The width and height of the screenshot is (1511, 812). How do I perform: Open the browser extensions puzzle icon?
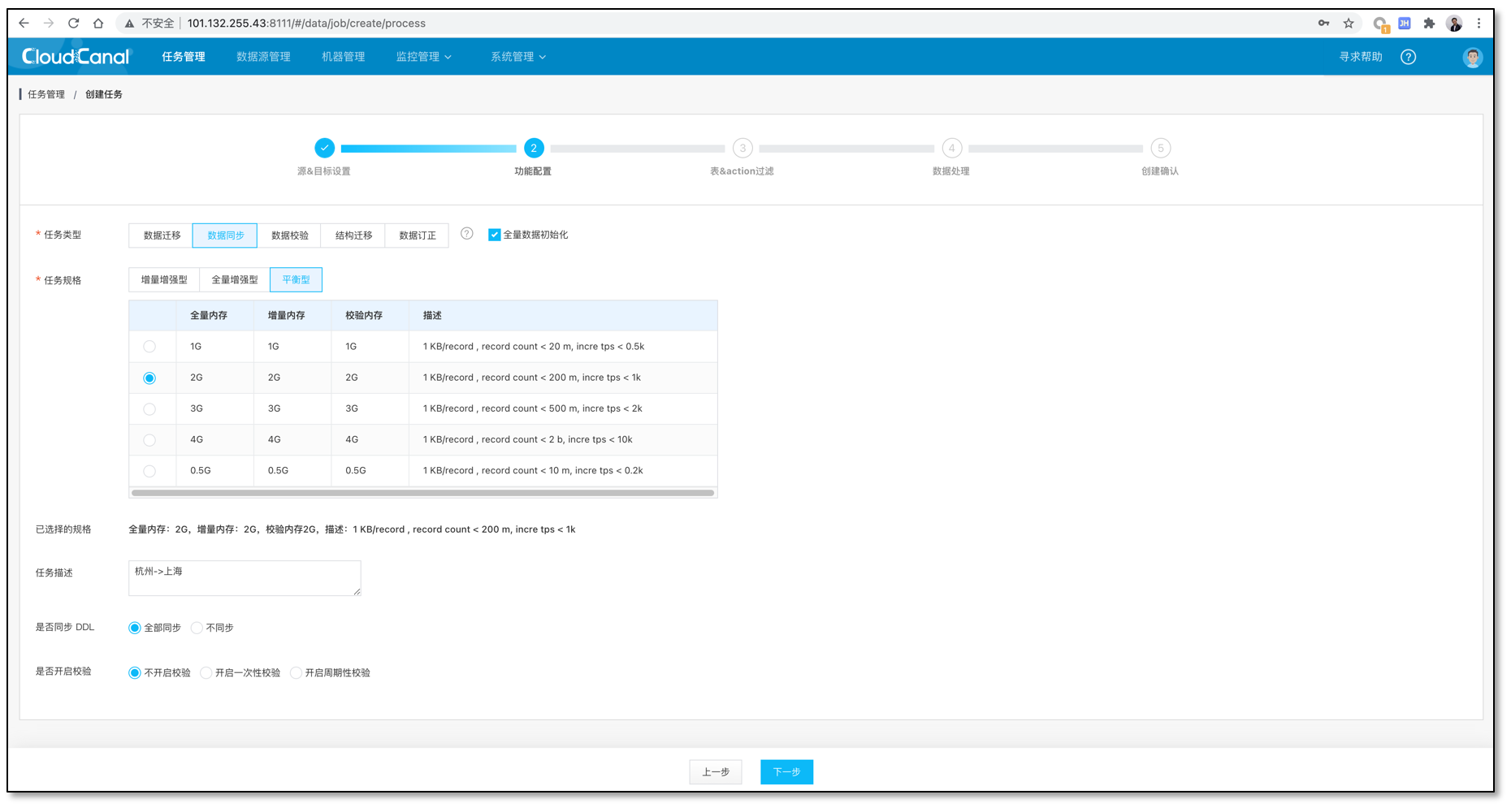point(1429,23)
